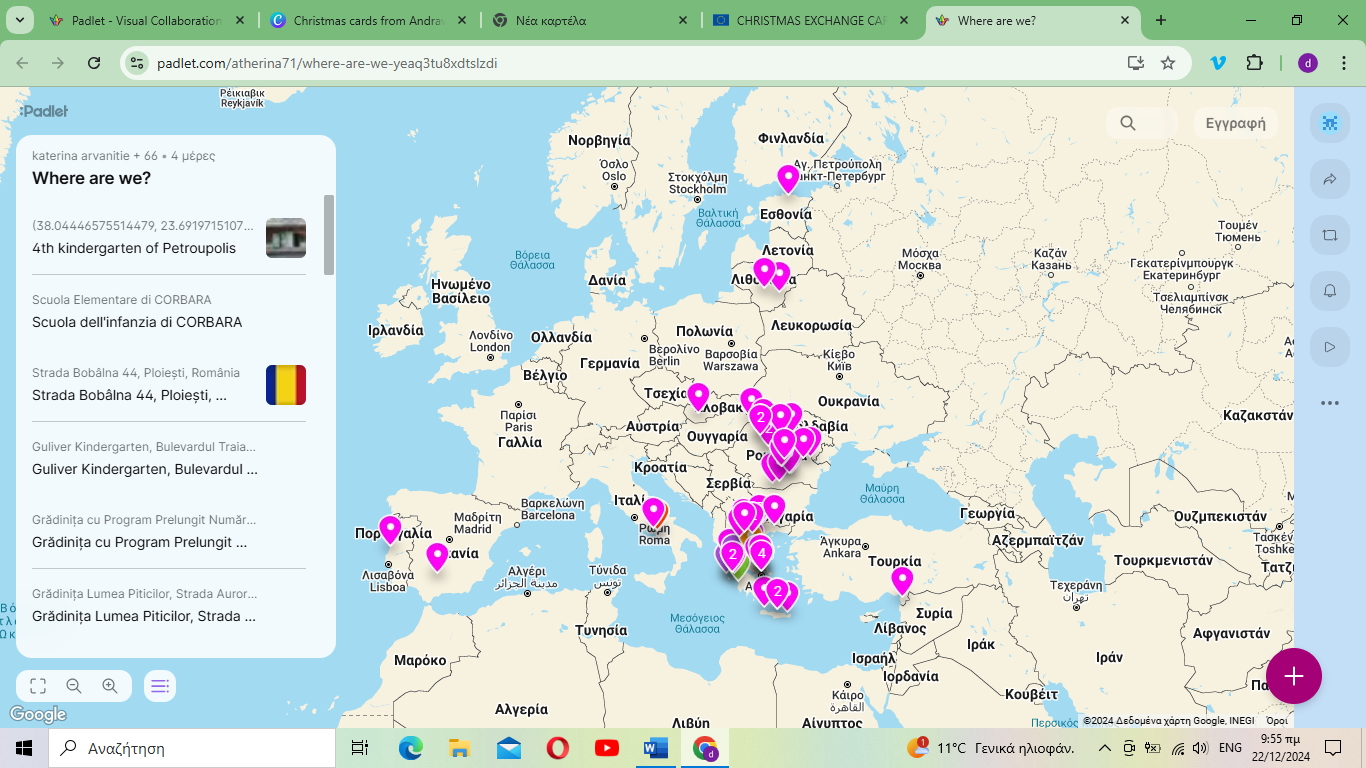
Task: Open the notifications bell
Action: (x=1329, y=291)
